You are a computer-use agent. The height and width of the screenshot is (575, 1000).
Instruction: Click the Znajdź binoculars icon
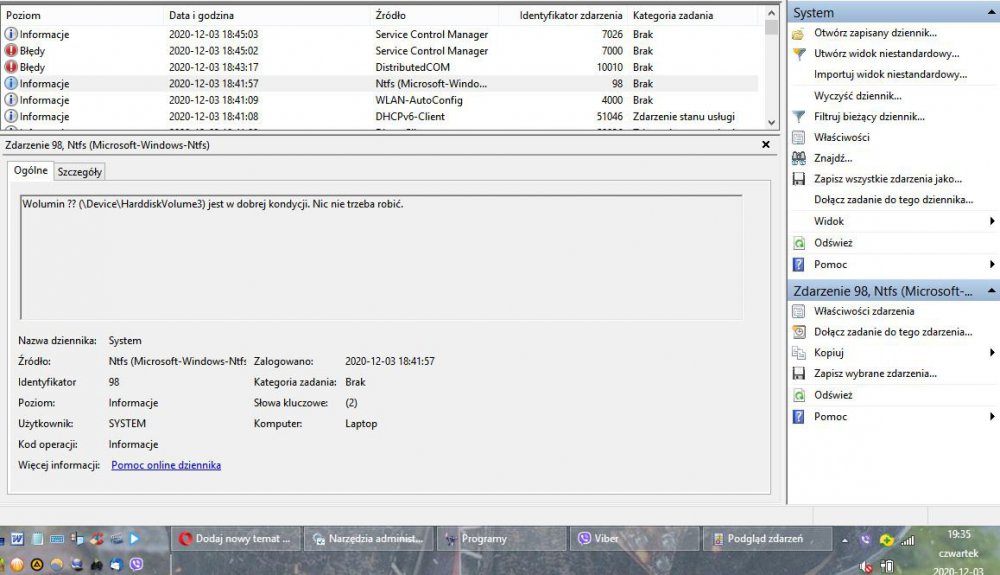798,158
